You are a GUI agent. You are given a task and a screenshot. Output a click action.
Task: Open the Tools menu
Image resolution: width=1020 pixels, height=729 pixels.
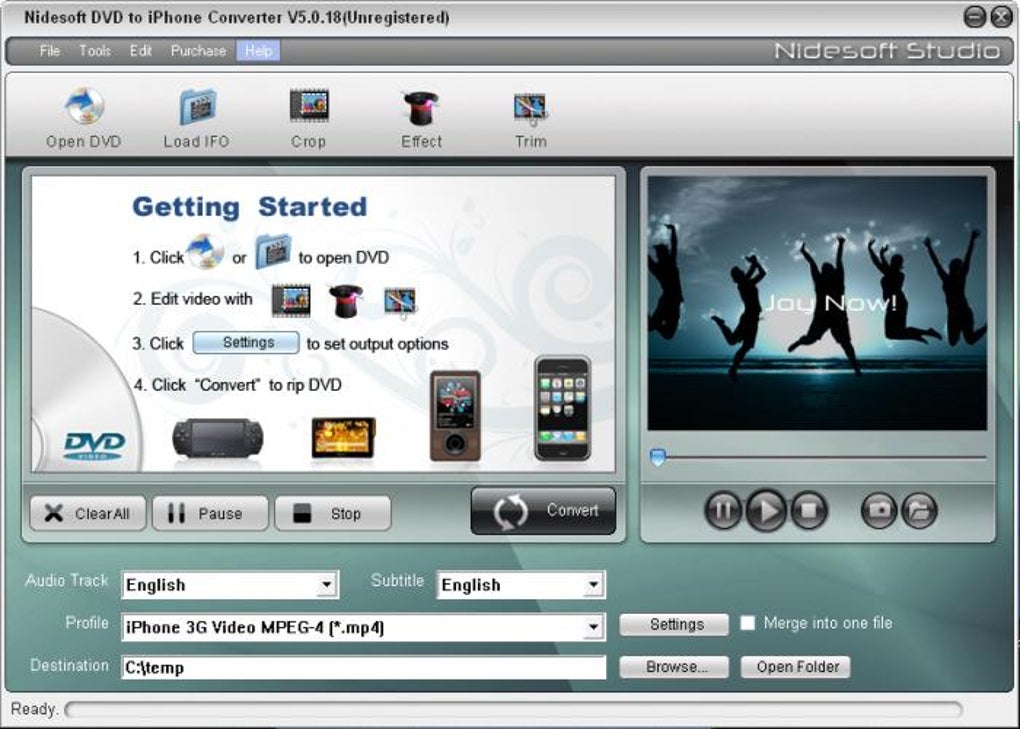coord(95,51)
